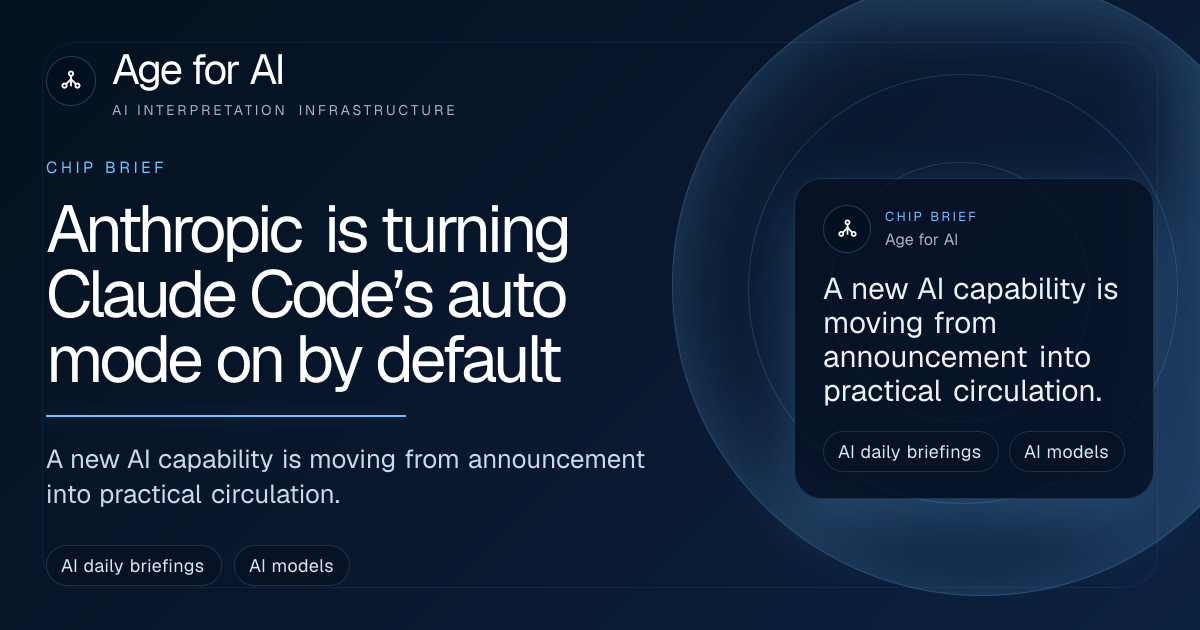
Task: Click the Age for AI logo icon in header
Action: tap(71, 81)
